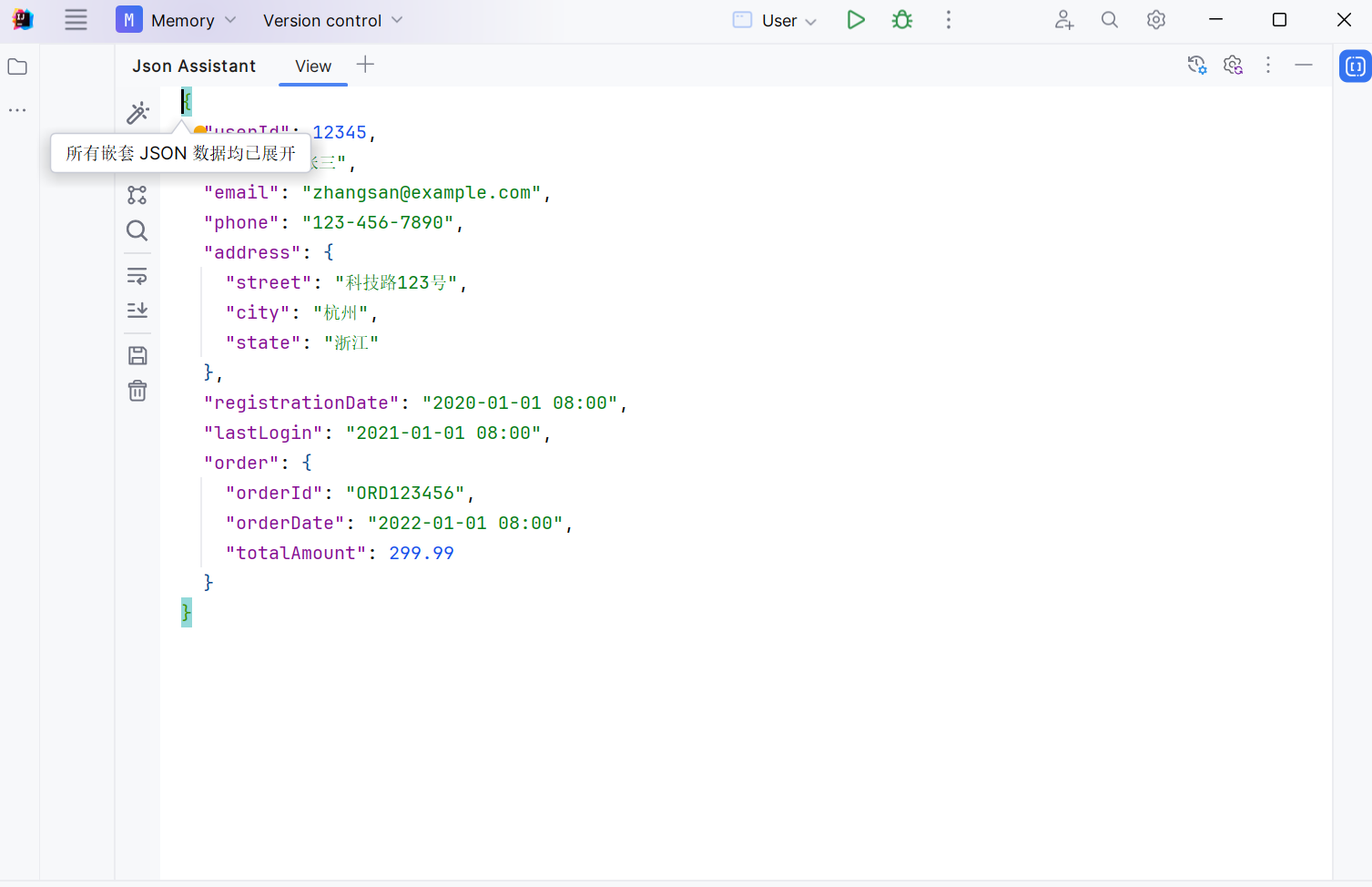Open the IDE search everywhere magnifier
Screen dimensions: 1372x887
[1109, 19]
